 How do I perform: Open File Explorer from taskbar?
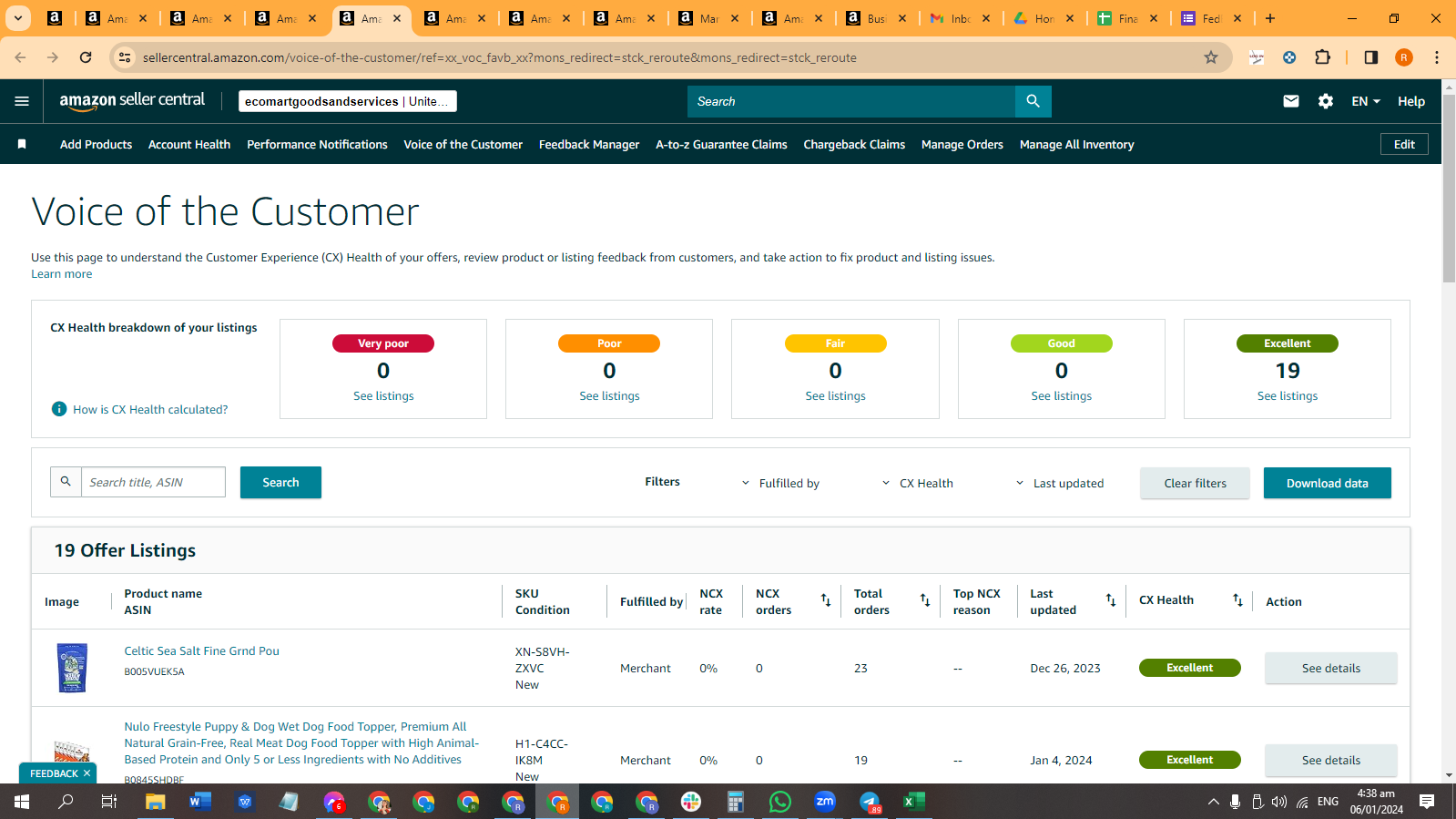[x=155, y=802]
